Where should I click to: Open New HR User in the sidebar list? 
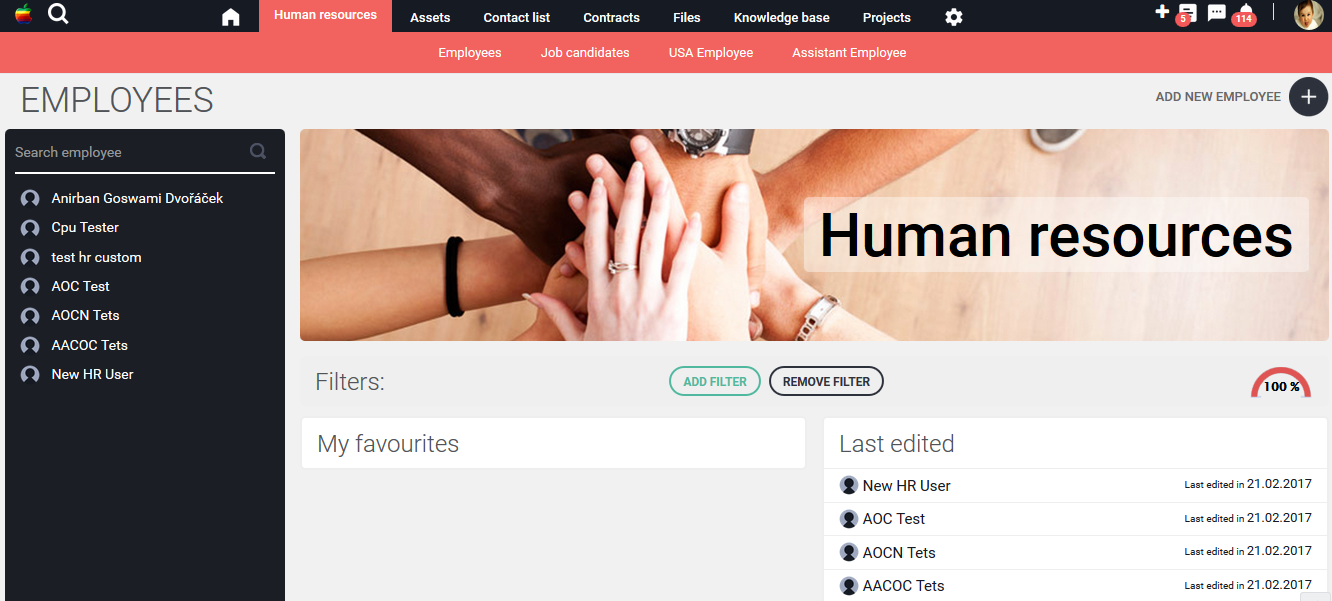pyautogui.click(x=92, y=374)
